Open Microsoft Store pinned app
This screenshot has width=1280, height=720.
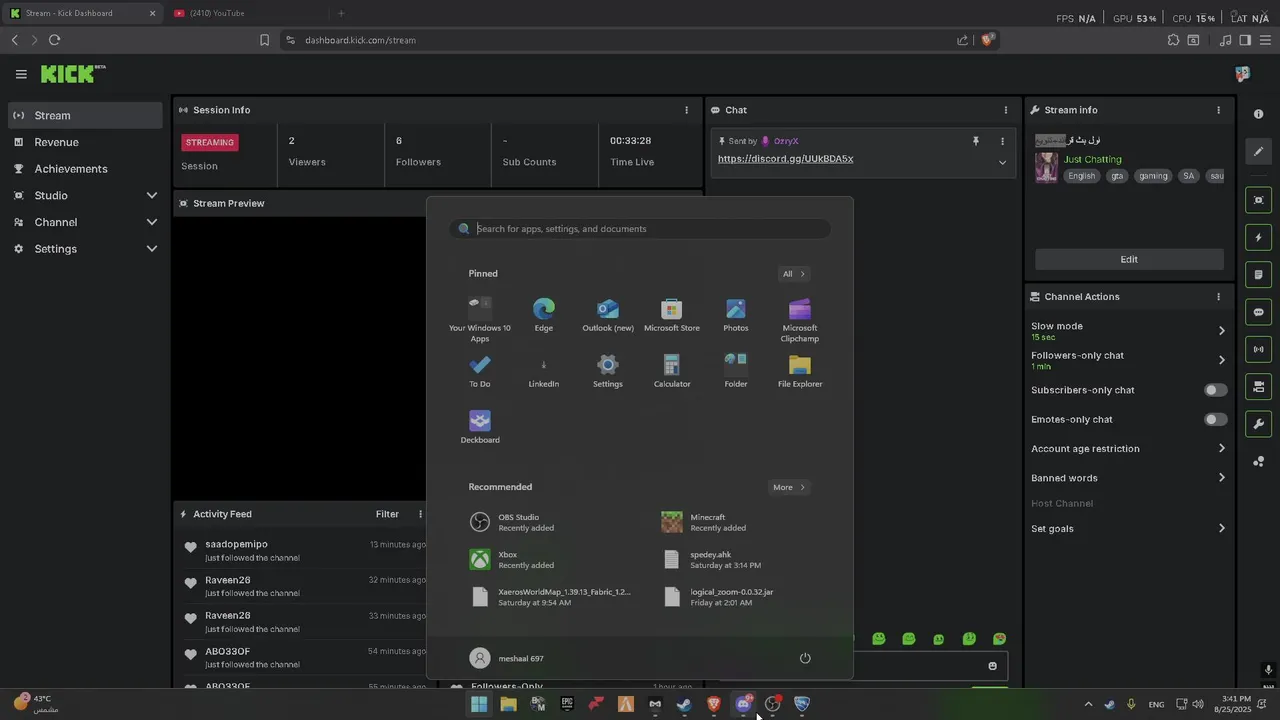tap(672, 315)
